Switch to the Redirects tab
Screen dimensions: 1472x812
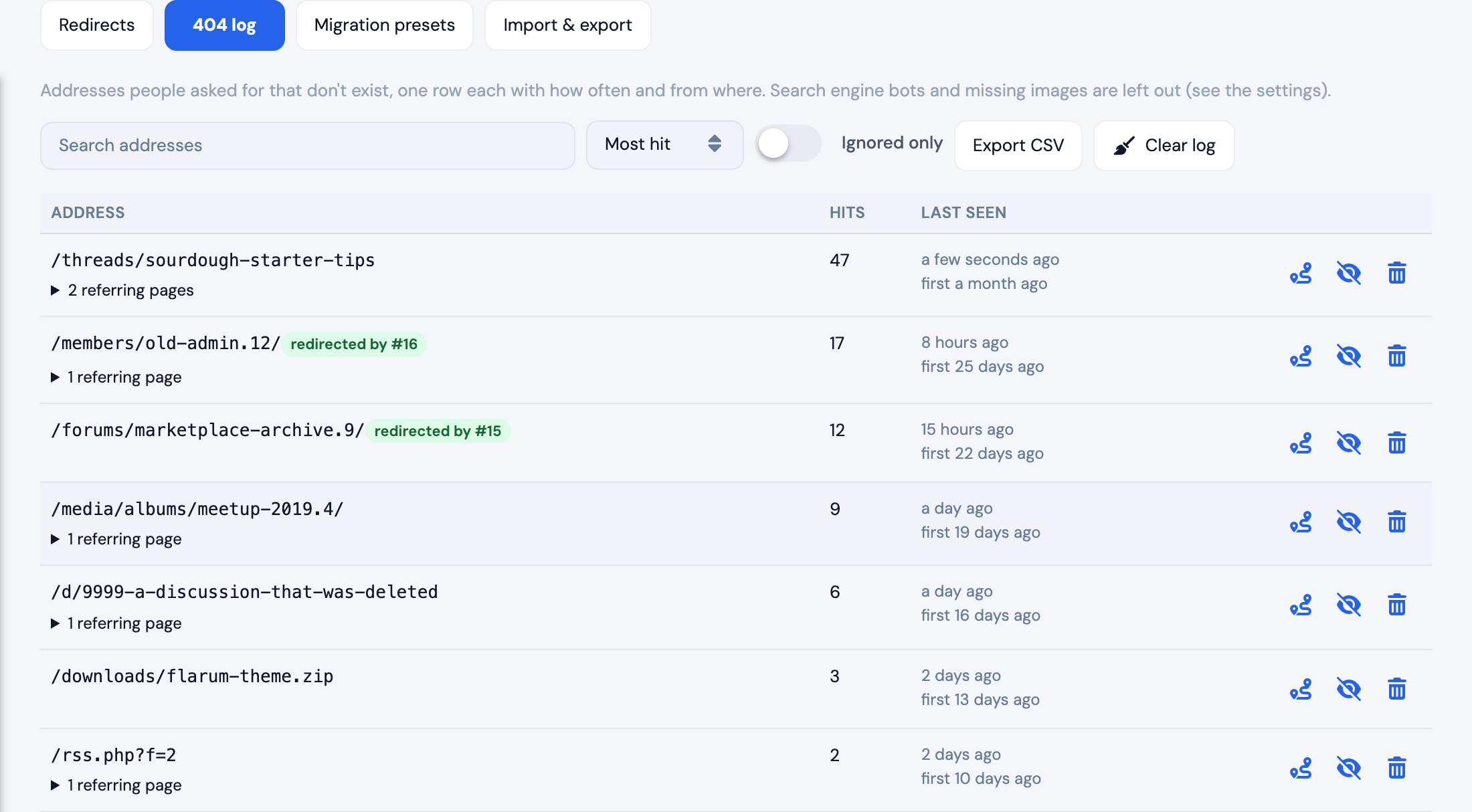click(x=97, y=25)
